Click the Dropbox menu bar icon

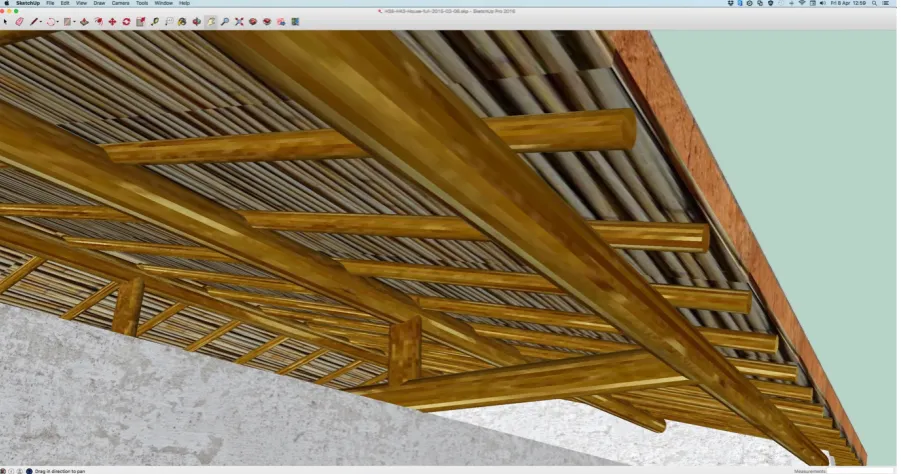pos(730,3)
